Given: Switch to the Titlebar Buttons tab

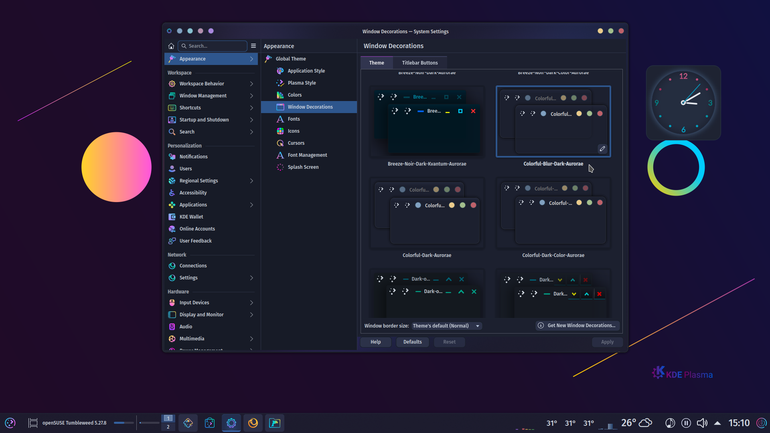Looking at the screenshot, I should tap(420, 62).
